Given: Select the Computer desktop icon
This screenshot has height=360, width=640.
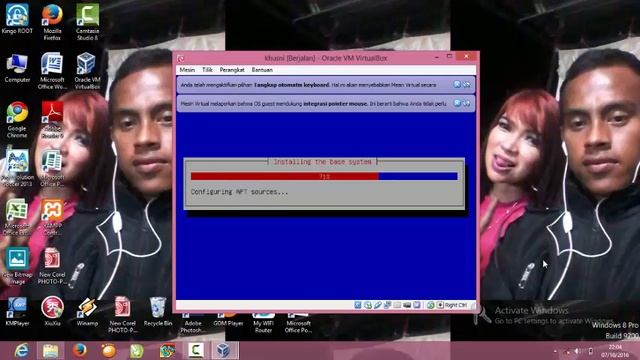Looking at the screenshot, I should tap(17, 68).
